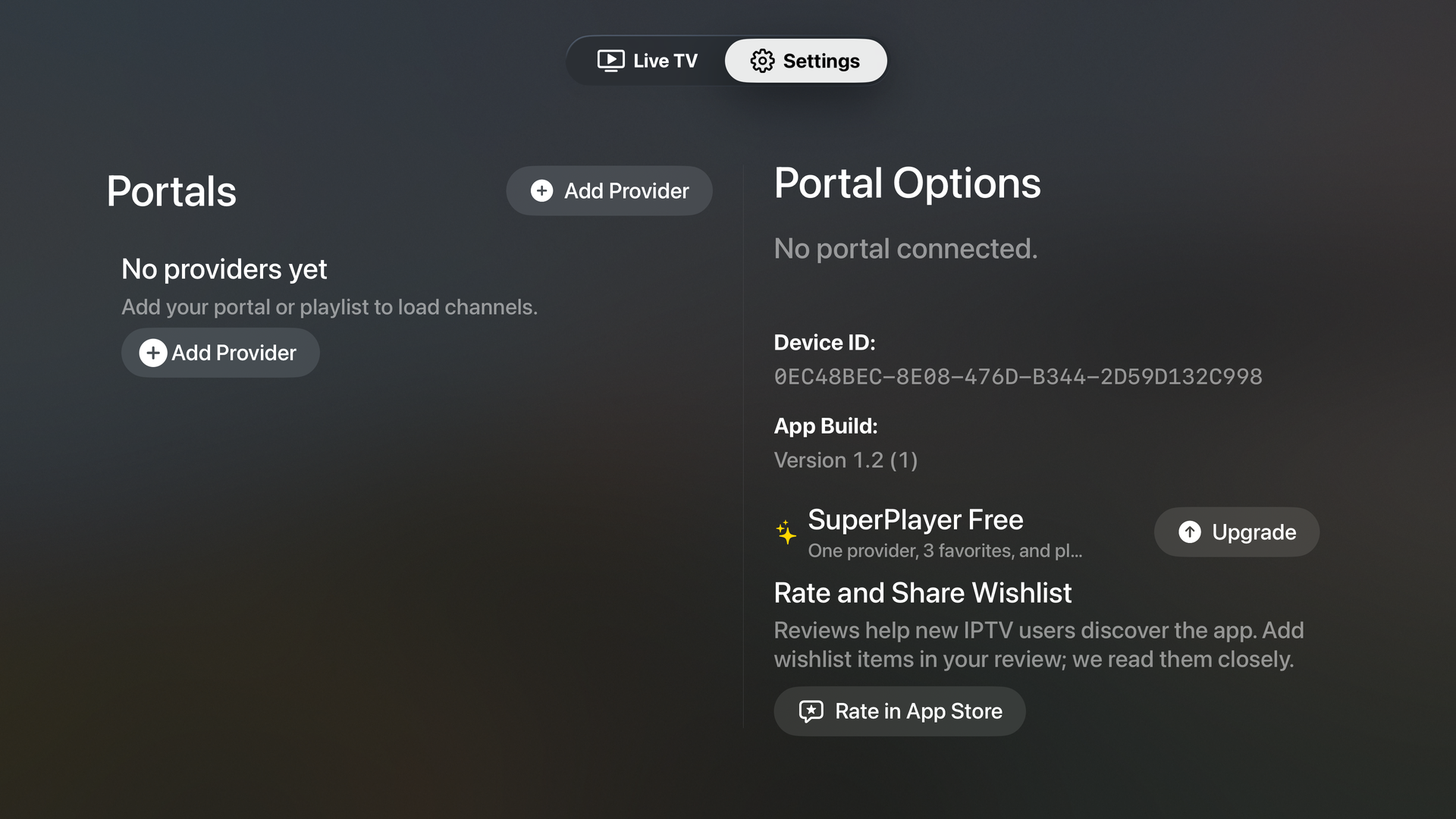The image size is (1456, 819).
Task: Click the Version 1.2 (1) text
Action: (846, 460)
